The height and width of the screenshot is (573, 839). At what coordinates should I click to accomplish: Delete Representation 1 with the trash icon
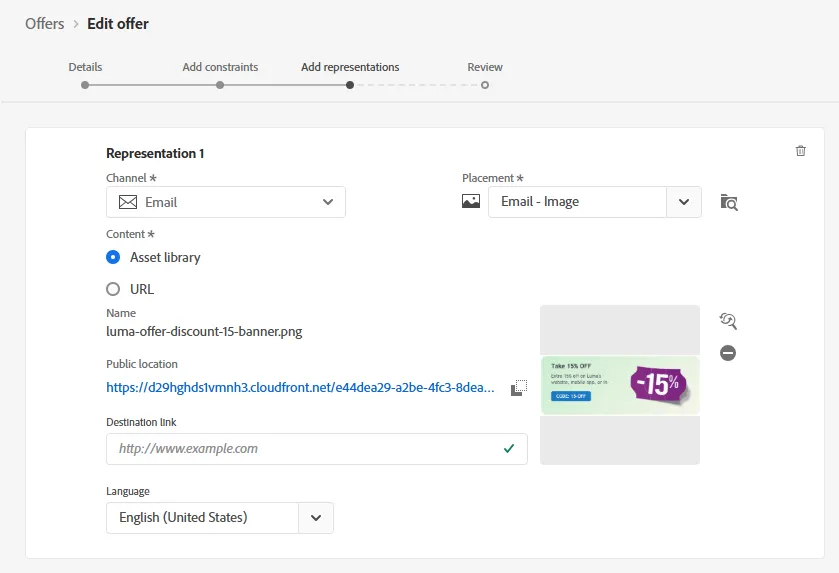pos(800,151)
